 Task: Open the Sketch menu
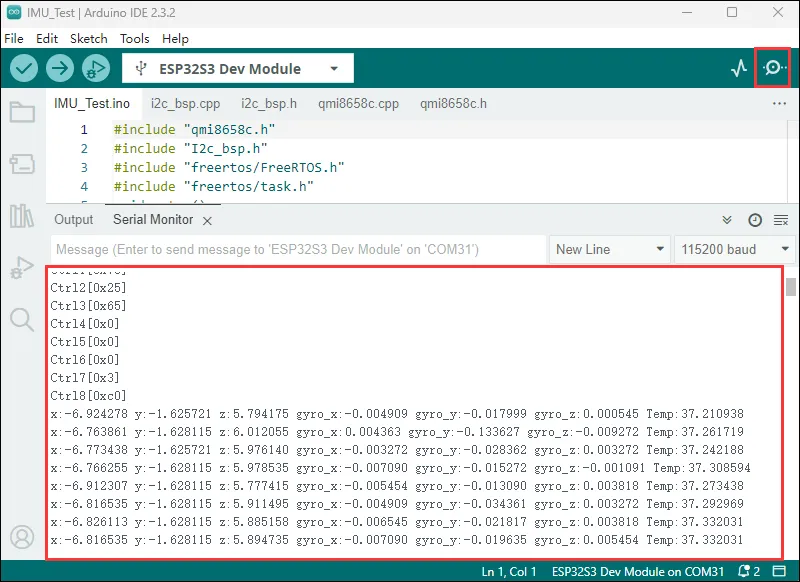click(88, 38)
